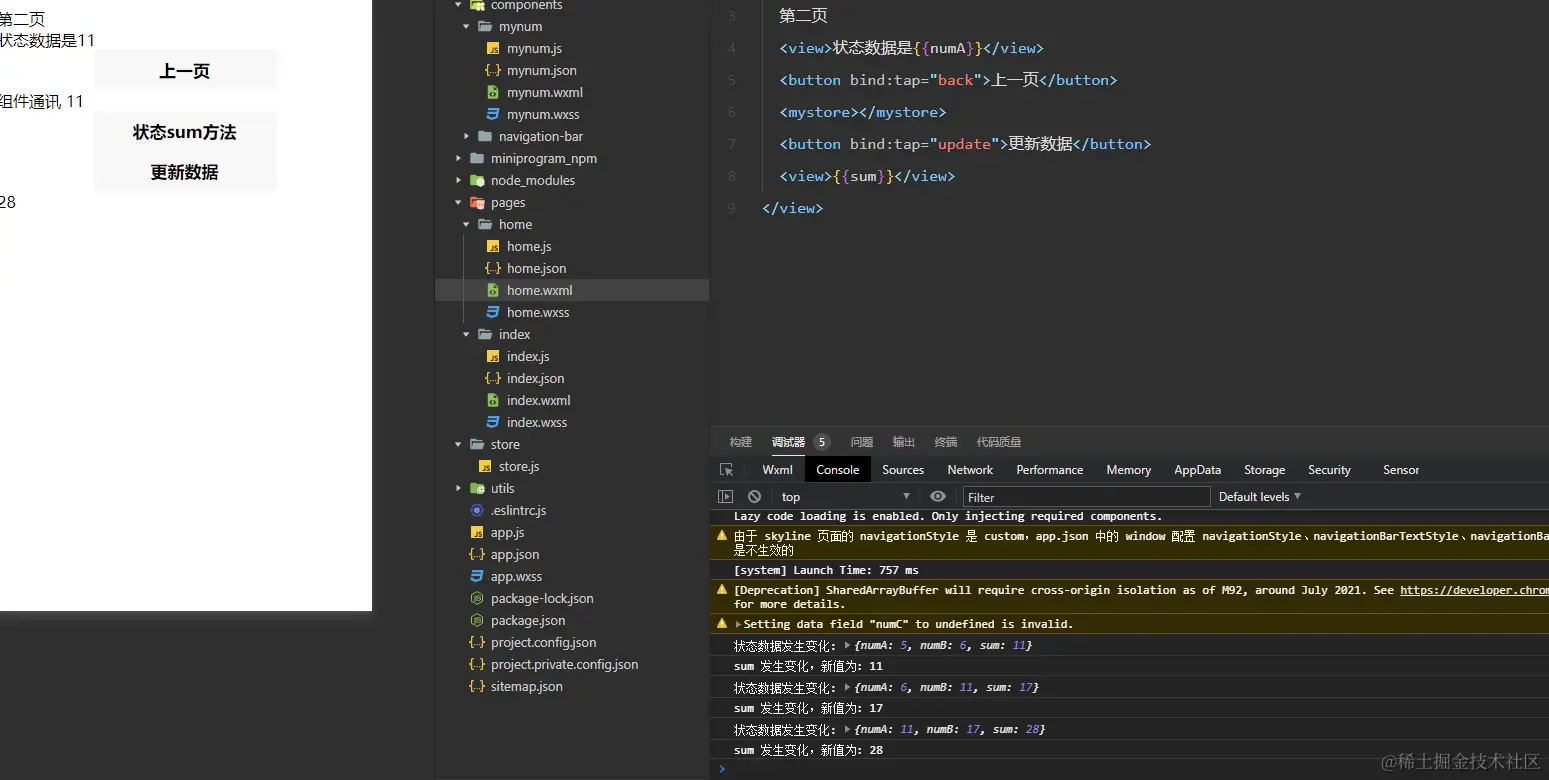Collapse the pages folder

(x=458, y=202)
